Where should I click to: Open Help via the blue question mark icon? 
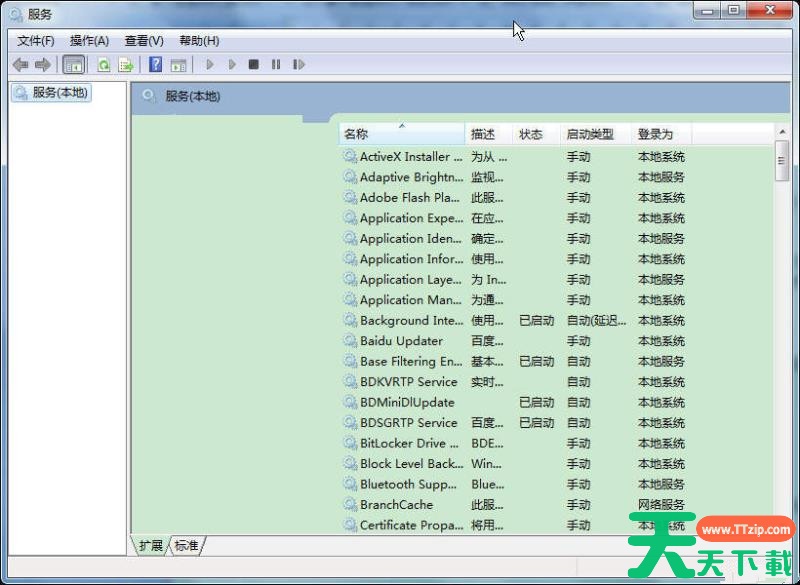155,65
